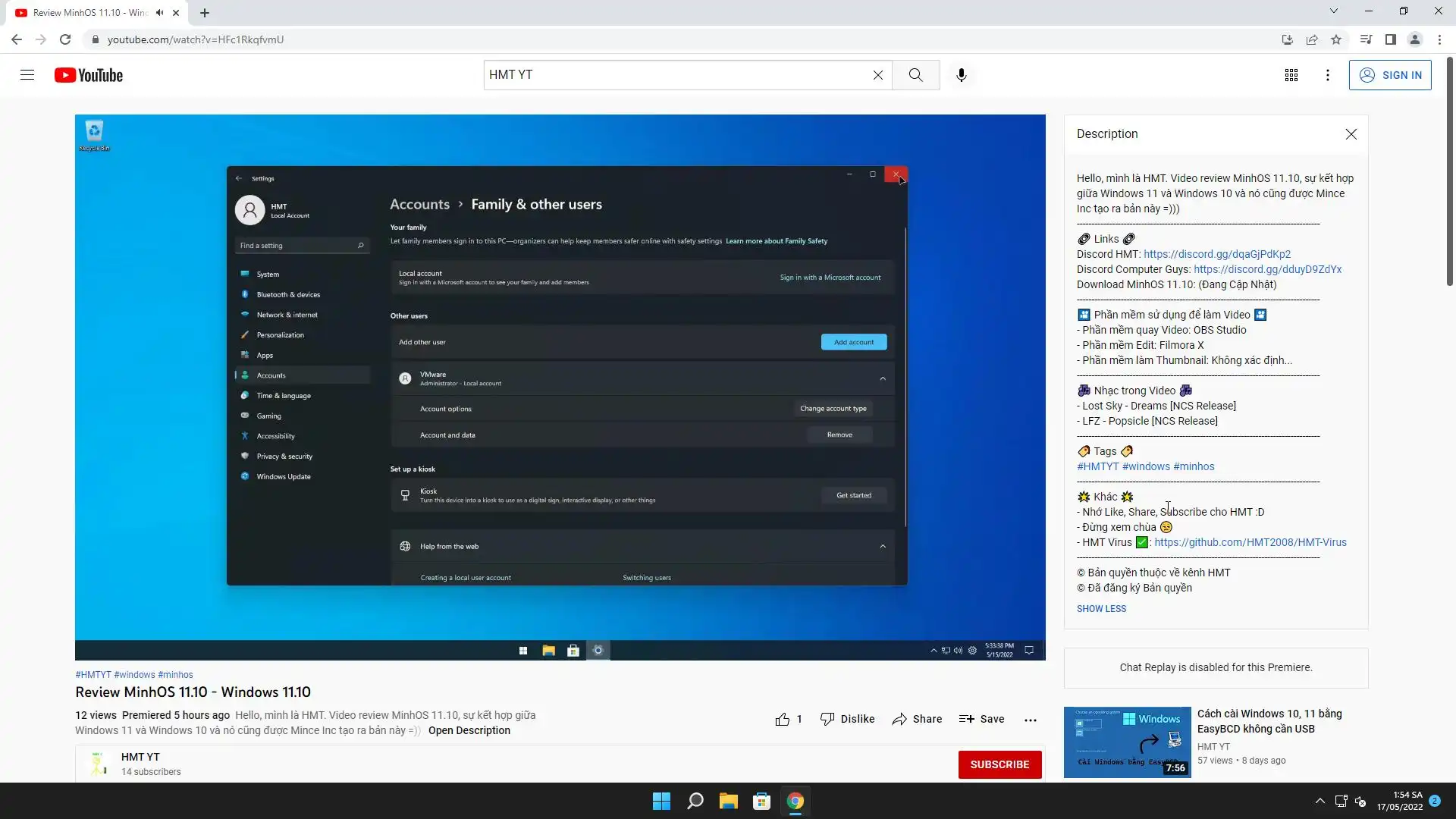Open tab search chevron in Chrome

1333,11
